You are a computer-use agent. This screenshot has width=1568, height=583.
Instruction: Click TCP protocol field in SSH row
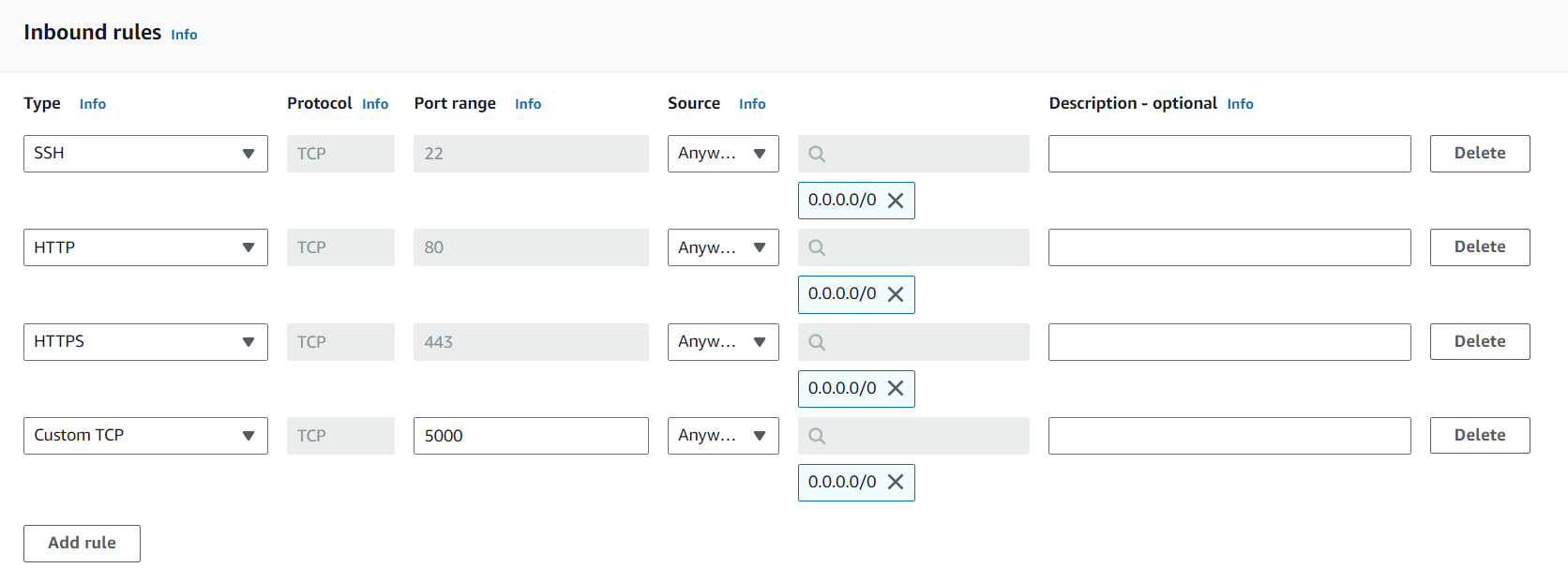(340, 154)
